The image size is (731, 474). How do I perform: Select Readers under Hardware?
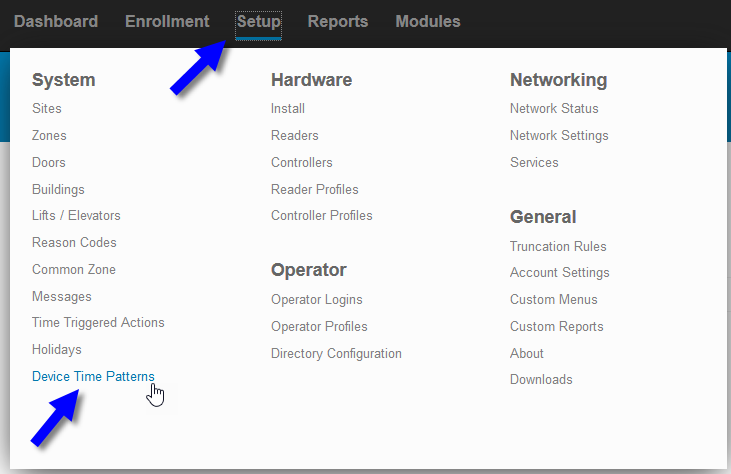coord(295,135)
